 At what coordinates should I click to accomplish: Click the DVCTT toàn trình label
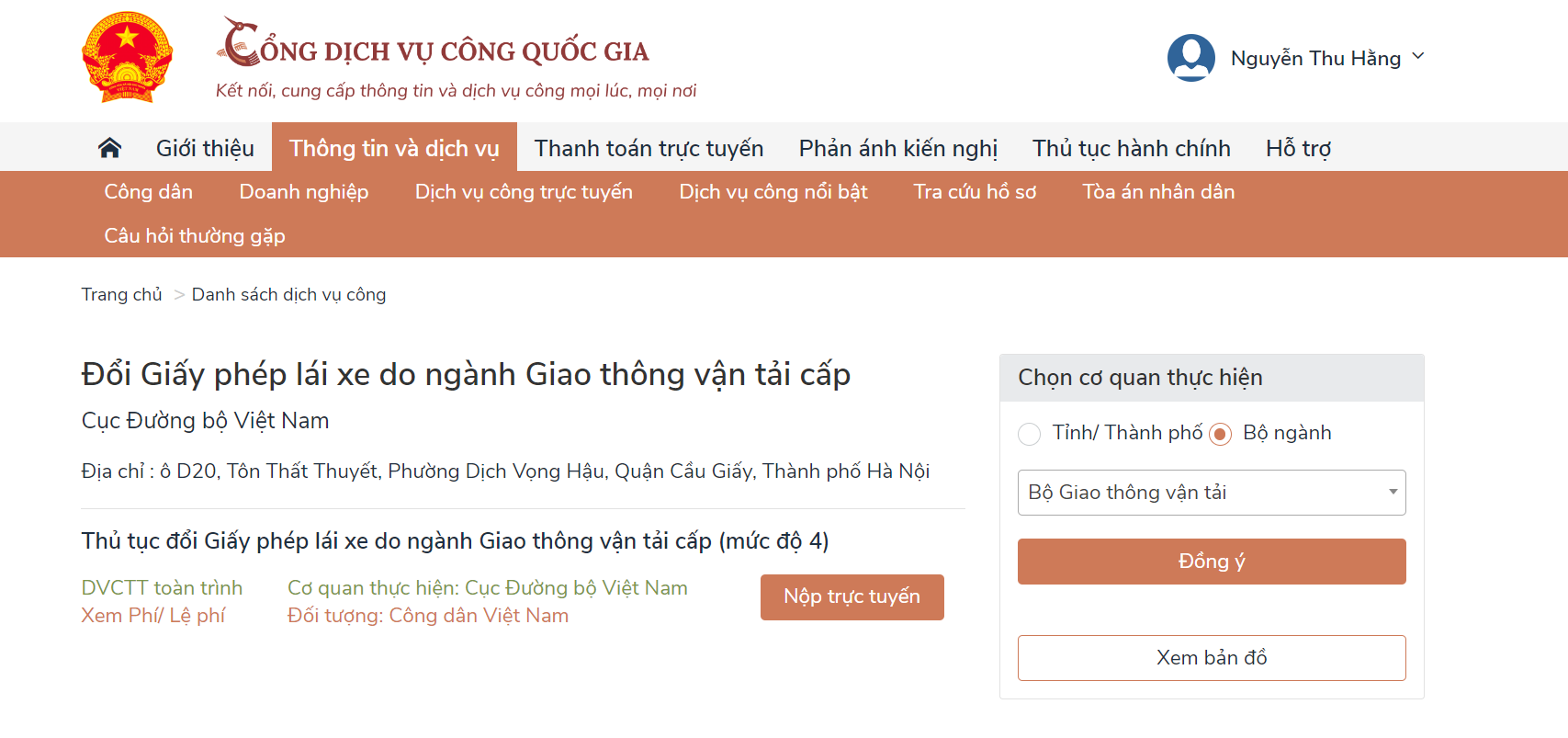(x=162, y=588)
